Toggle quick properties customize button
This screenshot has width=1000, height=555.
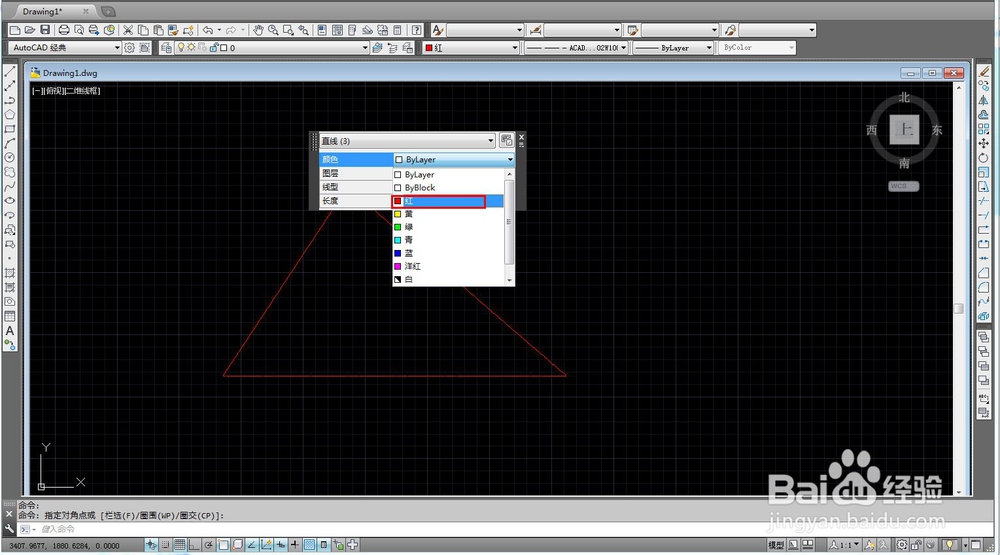506,140
